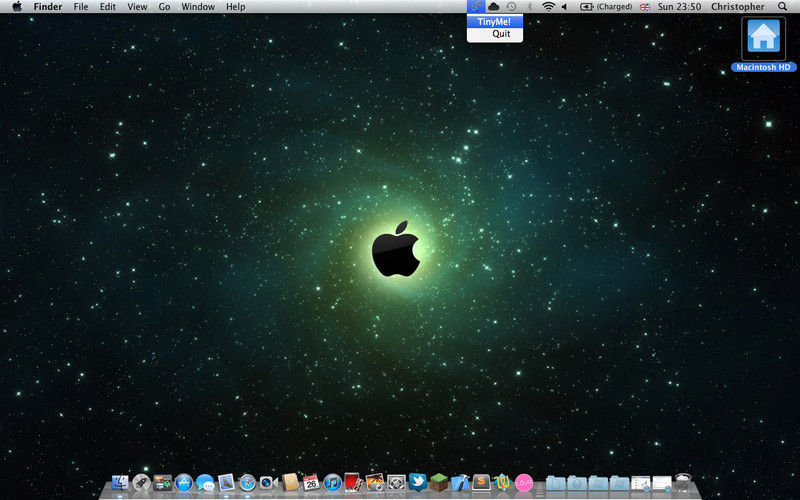
Task: Open the CloudApp cloud icon in menu bar
Action: 493,7
